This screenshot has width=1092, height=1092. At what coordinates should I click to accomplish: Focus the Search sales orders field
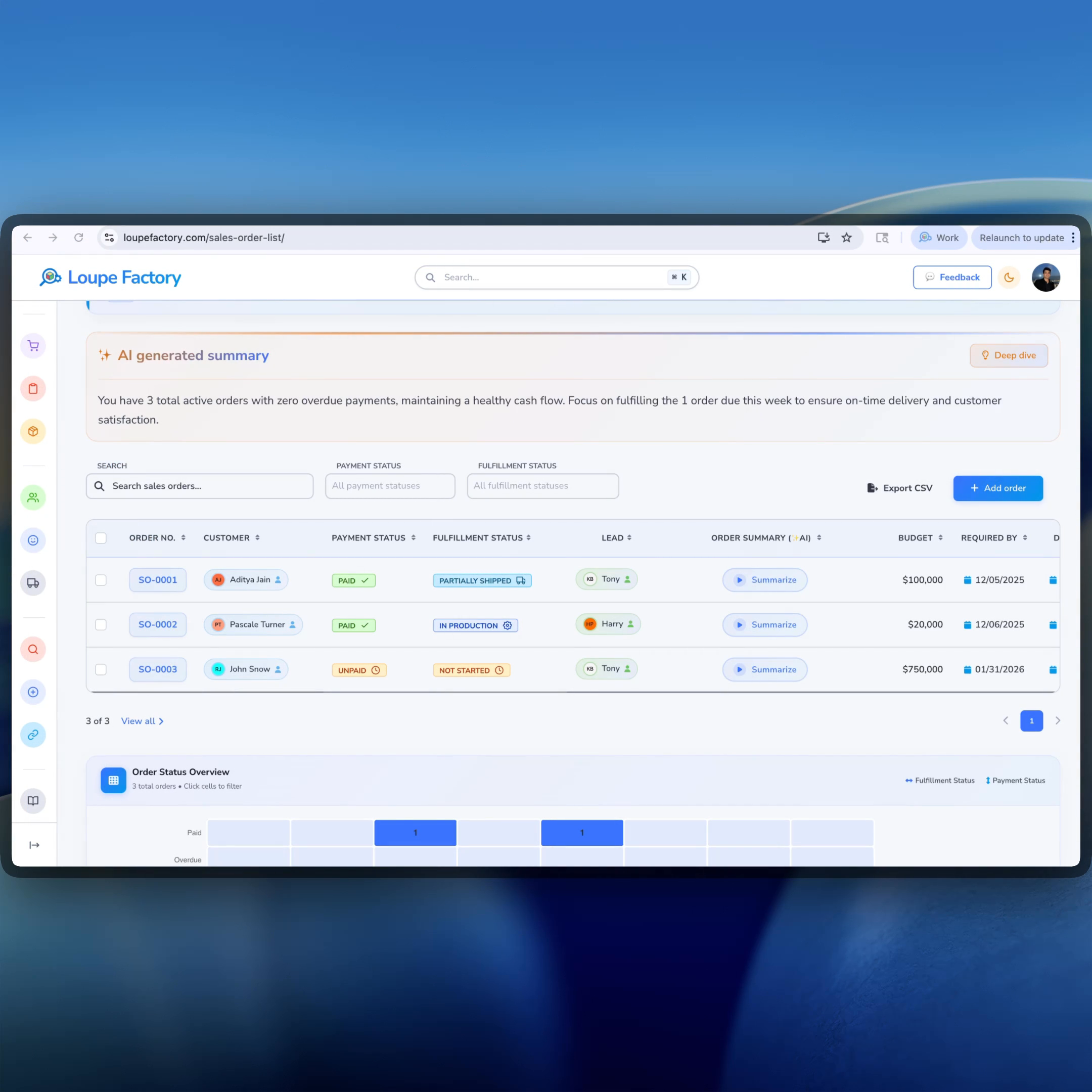(x=200, y=486)
